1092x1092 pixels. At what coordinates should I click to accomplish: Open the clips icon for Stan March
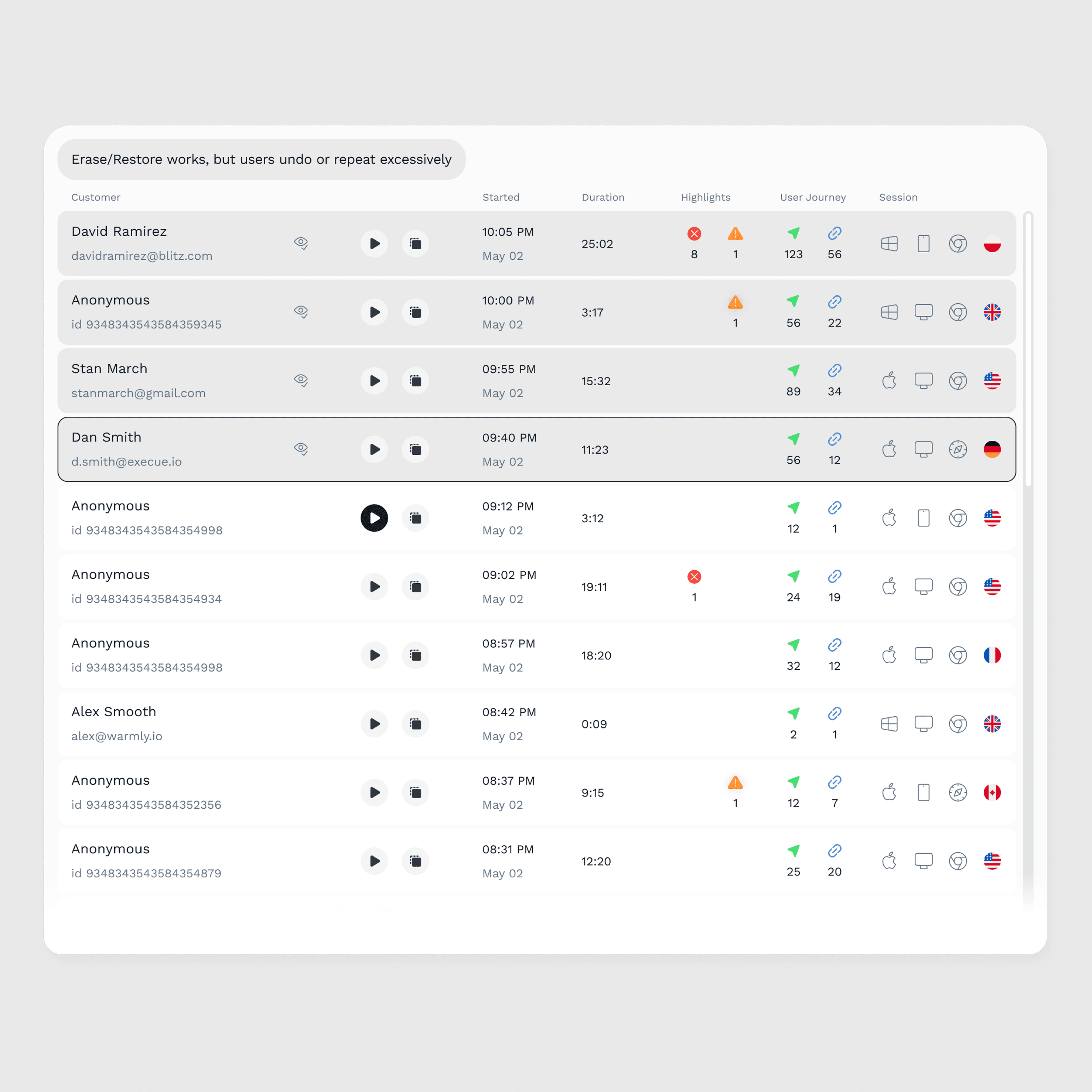click(416, 381)
